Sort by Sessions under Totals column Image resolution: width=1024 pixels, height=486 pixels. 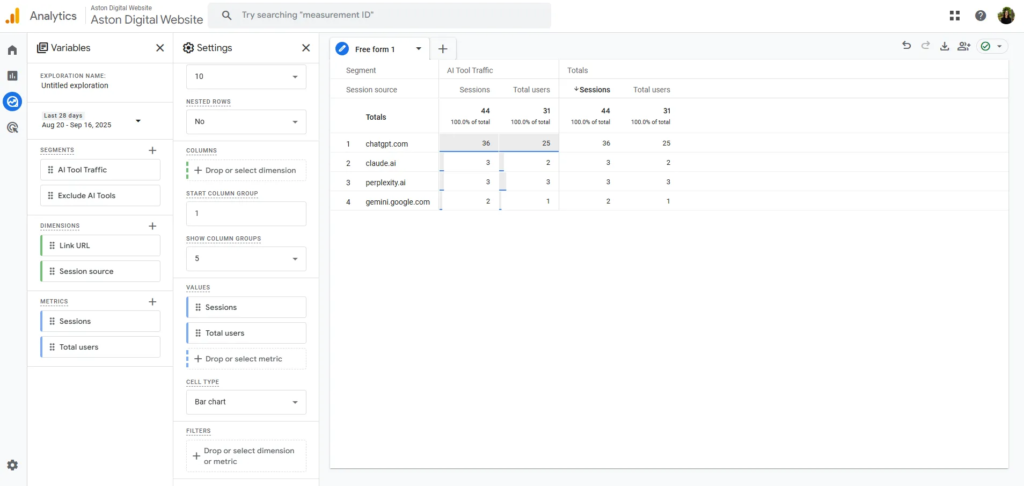click(x=592, y=89)
